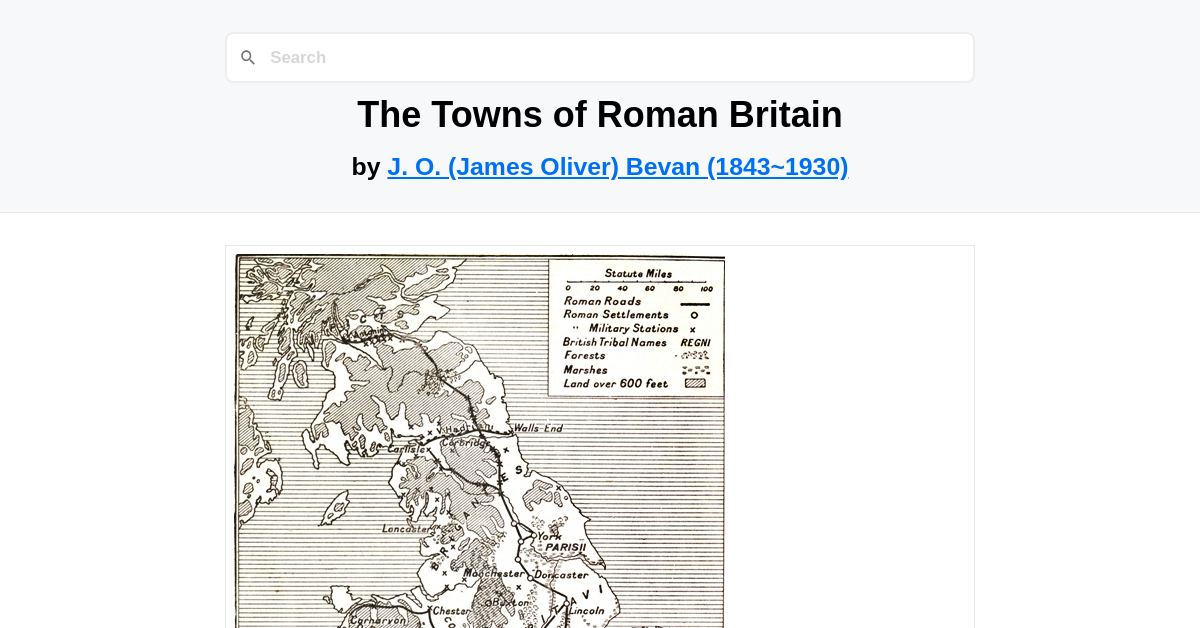
Task: Click the magnifying glass search icon
Action: pos(248,57)
